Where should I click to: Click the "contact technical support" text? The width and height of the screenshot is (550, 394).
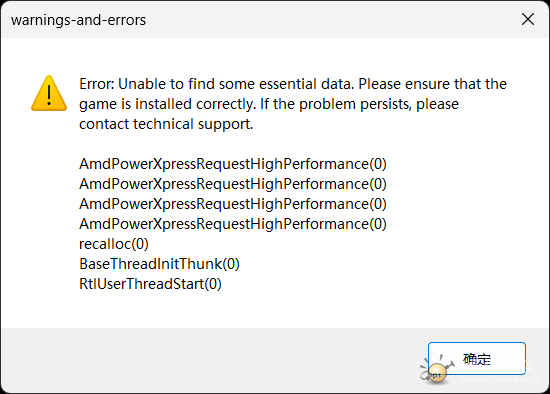coord(166,124)
